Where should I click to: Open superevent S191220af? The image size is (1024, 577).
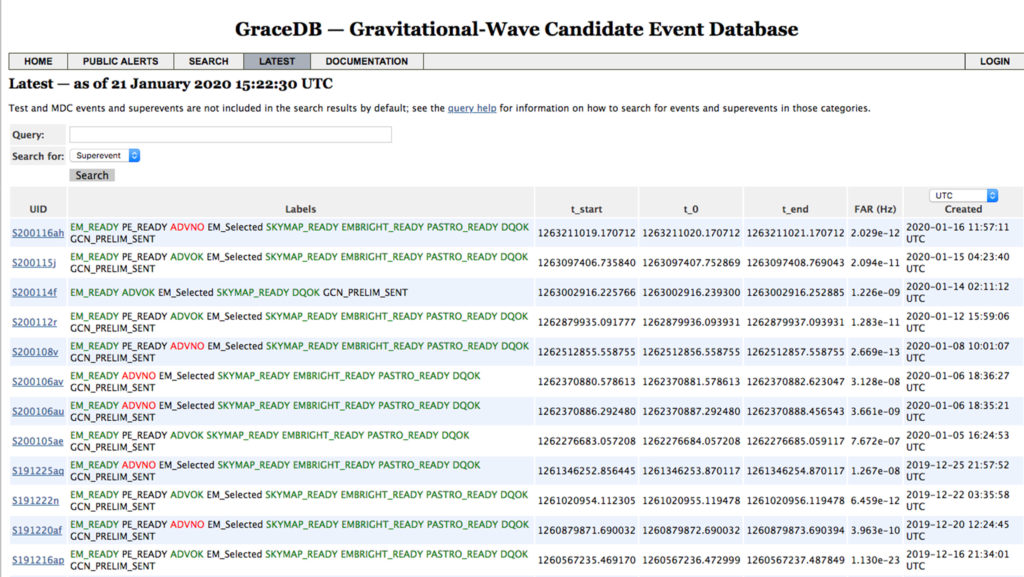[37, 531]
